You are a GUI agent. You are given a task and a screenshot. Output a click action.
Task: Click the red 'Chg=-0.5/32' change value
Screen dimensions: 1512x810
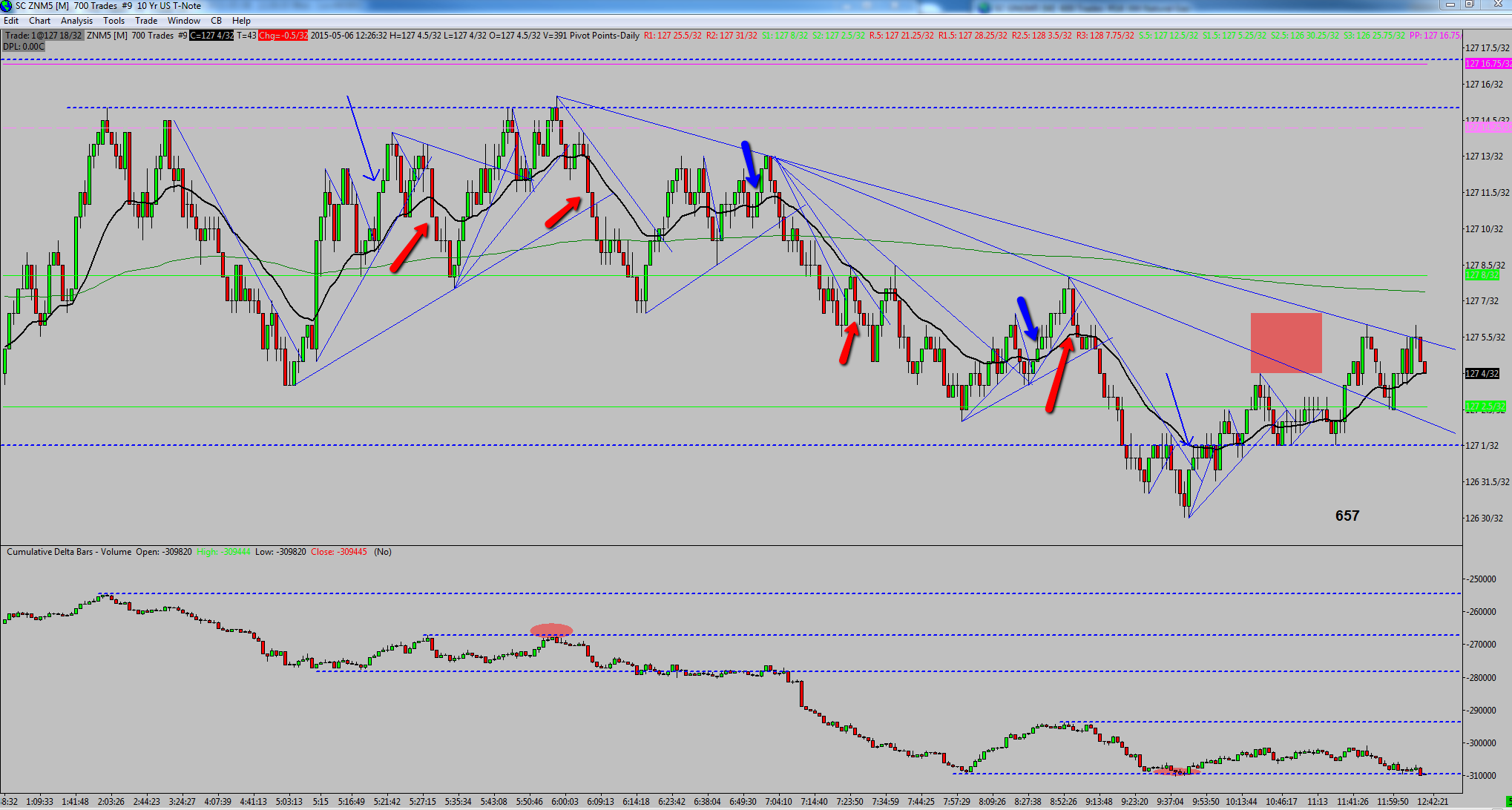[283, 35]
